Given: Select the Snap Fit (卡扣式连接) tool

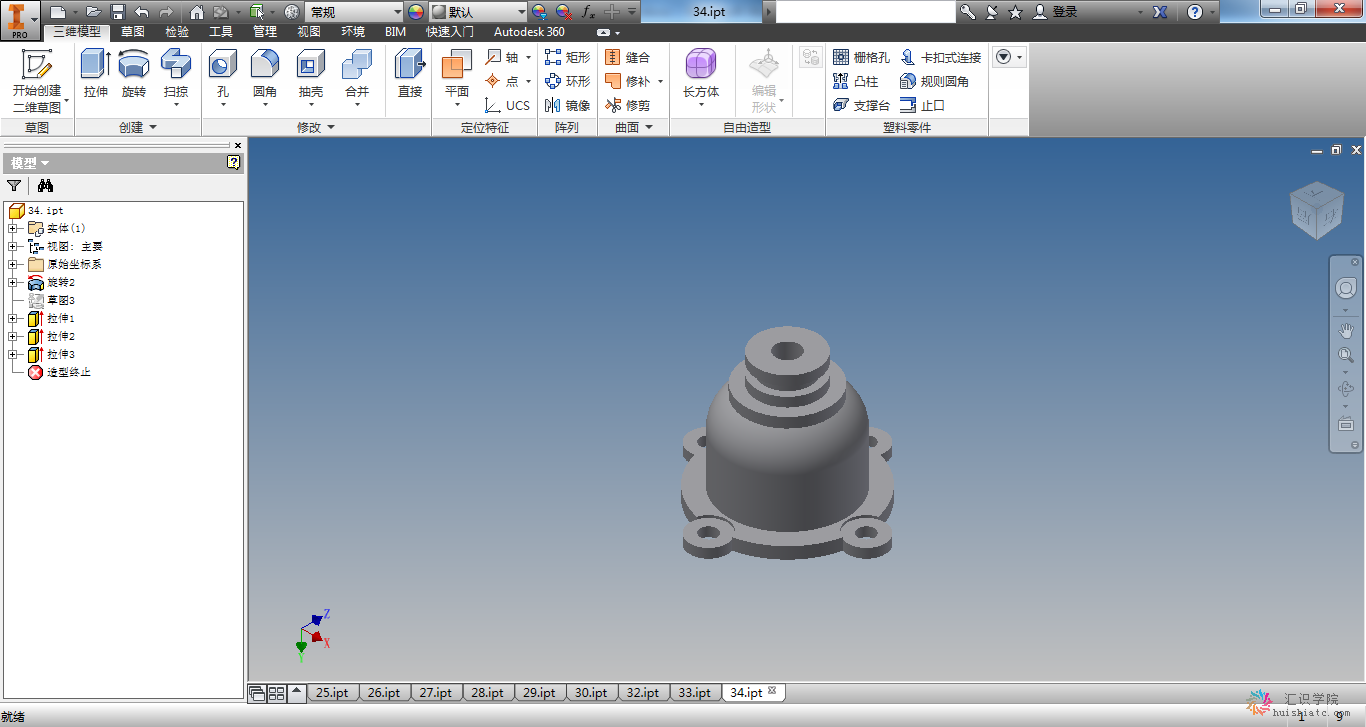Looking at the screenshot, I should point(941,57).
